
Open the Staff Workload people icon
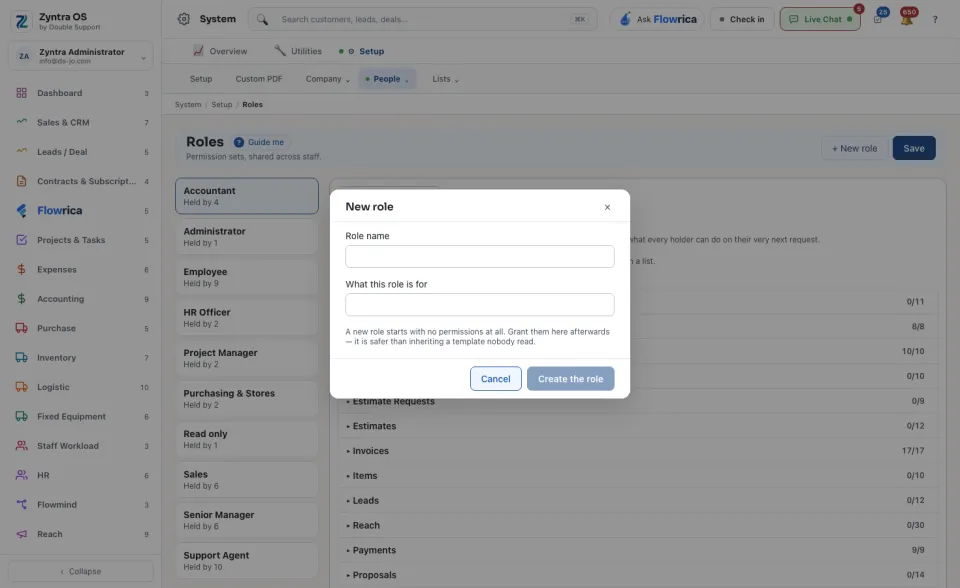pos(21,446)
